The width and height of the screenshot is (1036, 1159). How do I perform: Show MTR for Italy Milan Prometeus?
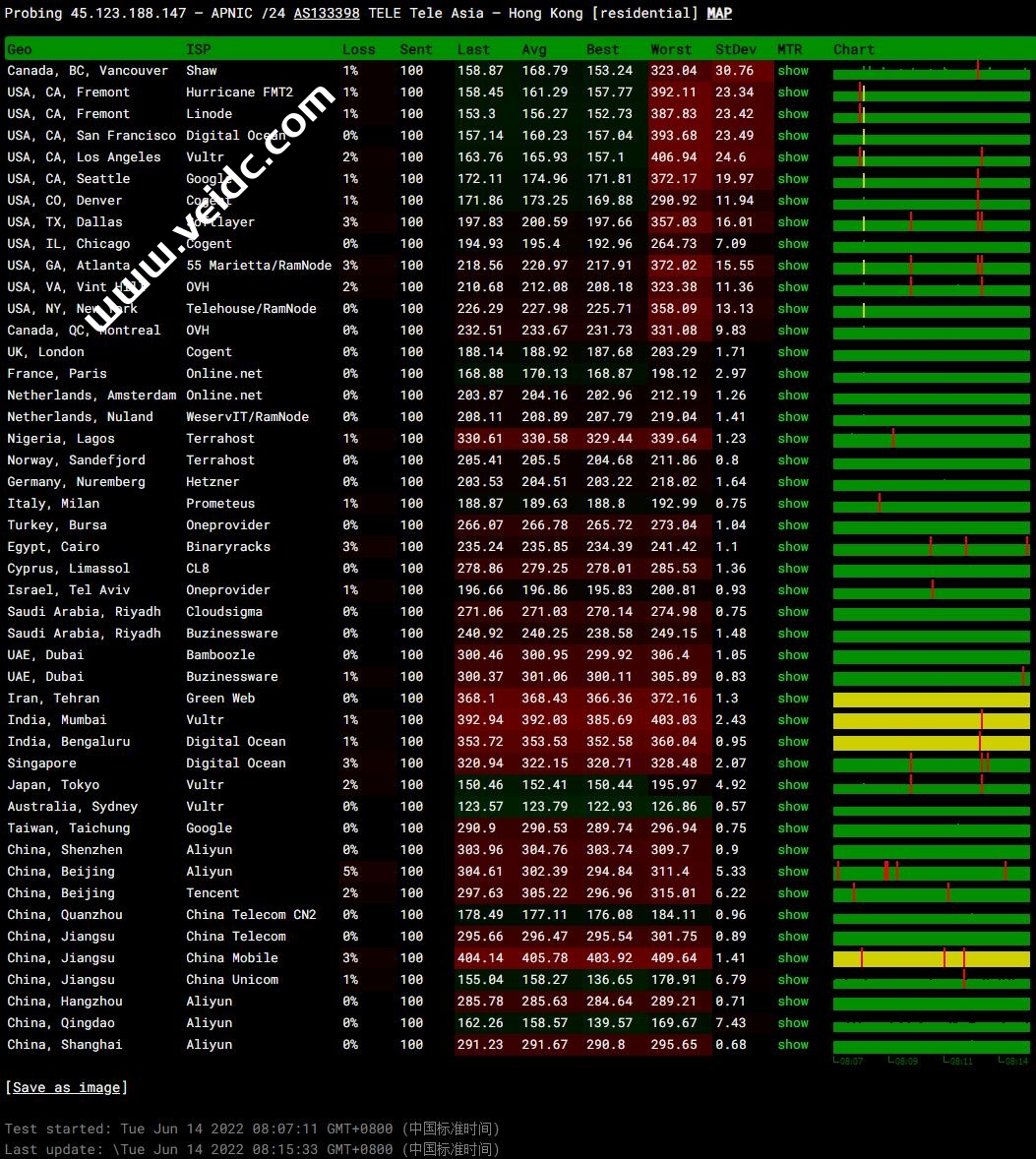[793, 504]
